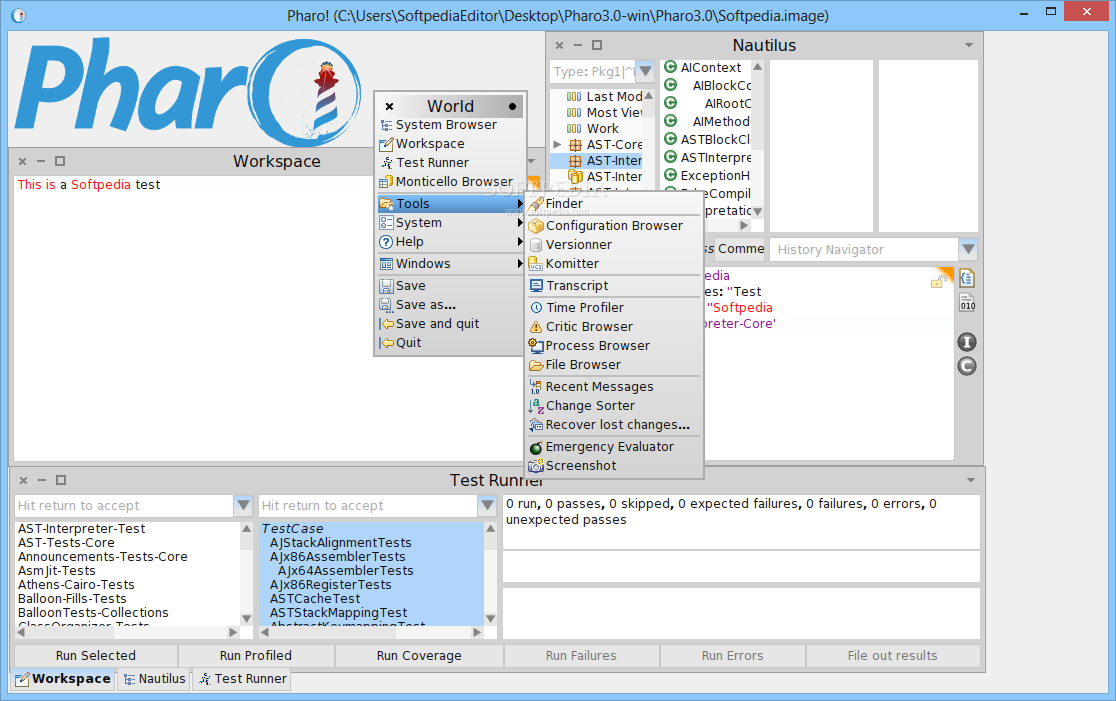The image size is (1116, 701).
Task: Open the Nautilus package filter dropdown
Action: pyautogui.click(x=645, y=71)
